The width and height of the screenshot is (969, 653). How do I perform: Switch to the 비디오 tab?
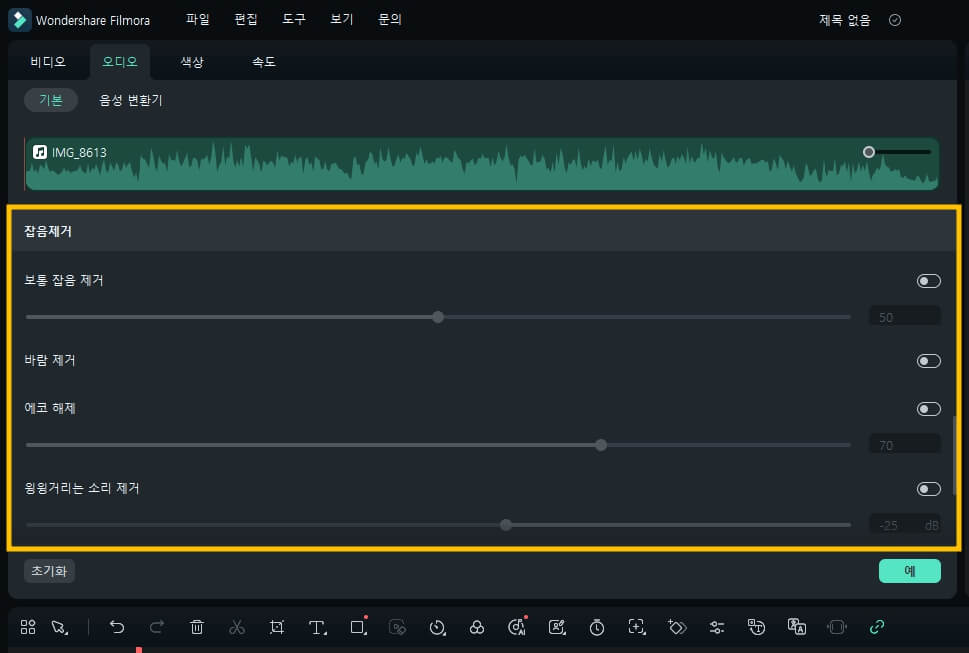coord(48,62)
